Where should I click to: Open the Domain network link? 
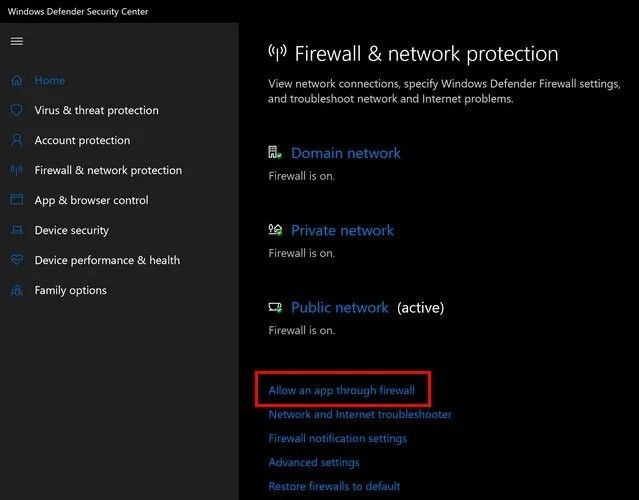pyautogui.click(x=346, y=153)
